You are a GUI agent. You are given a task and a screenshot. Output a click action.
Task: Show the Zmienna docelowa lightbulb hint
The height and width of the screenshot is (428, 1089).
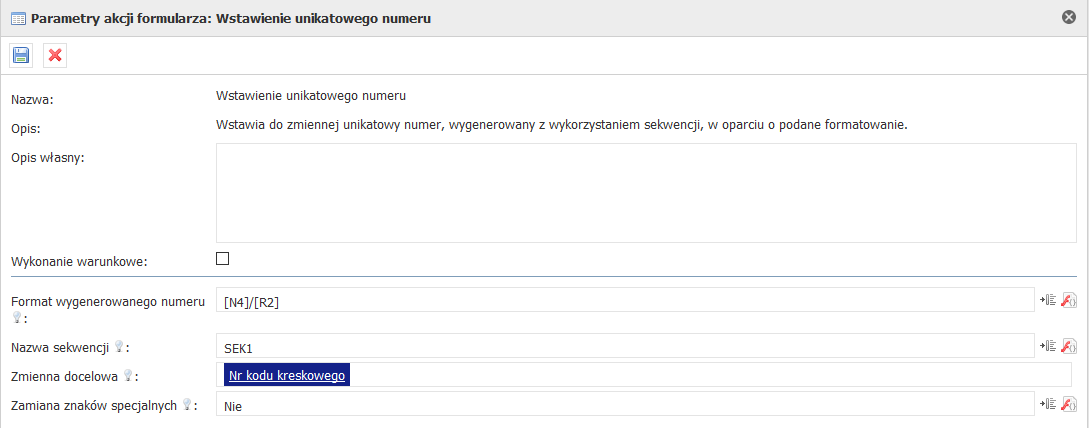click(x=128, y=376)
